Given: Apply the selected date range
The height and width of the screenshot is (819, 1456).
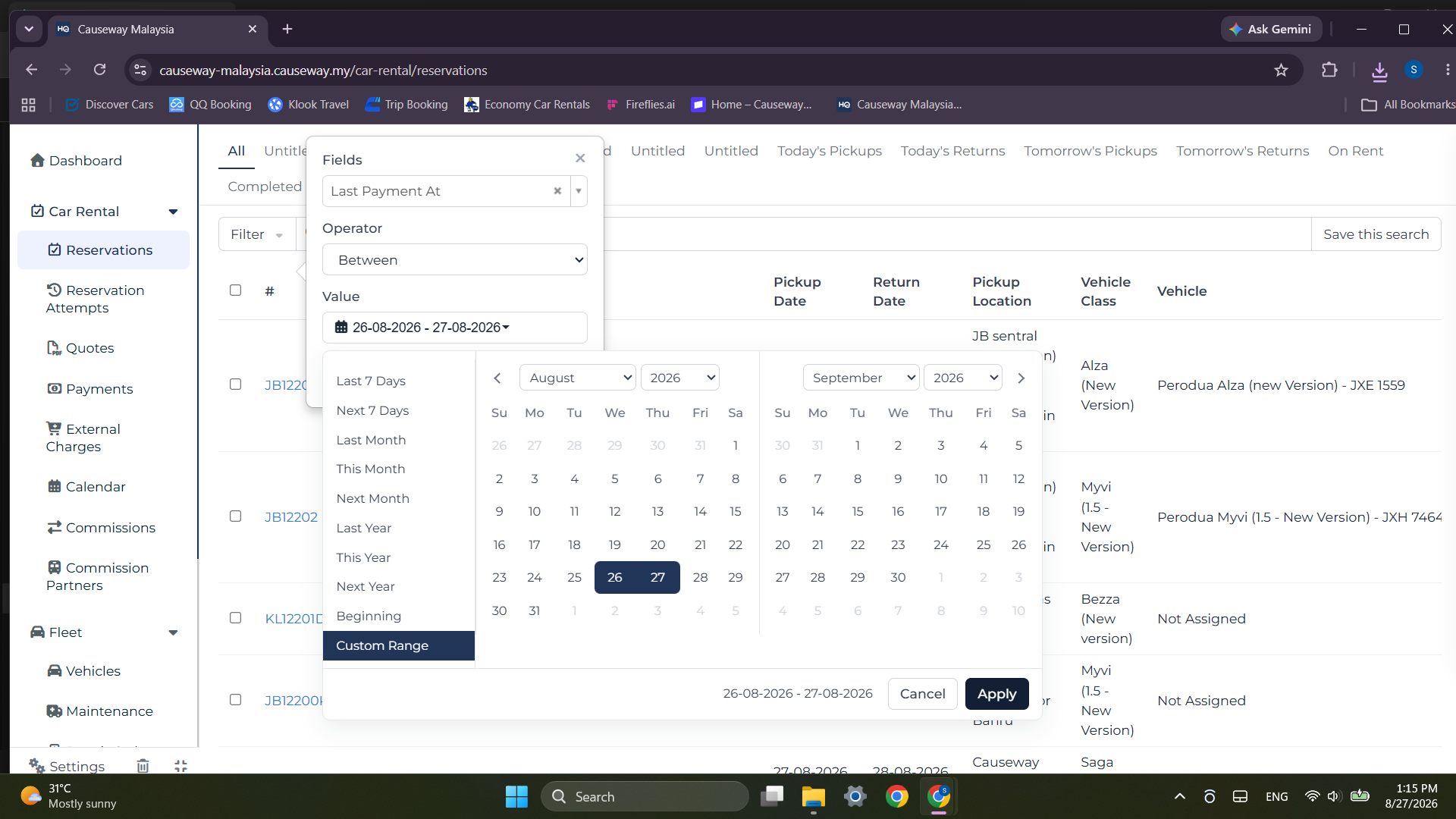Looking at the screenshot, I should point(996,694).
